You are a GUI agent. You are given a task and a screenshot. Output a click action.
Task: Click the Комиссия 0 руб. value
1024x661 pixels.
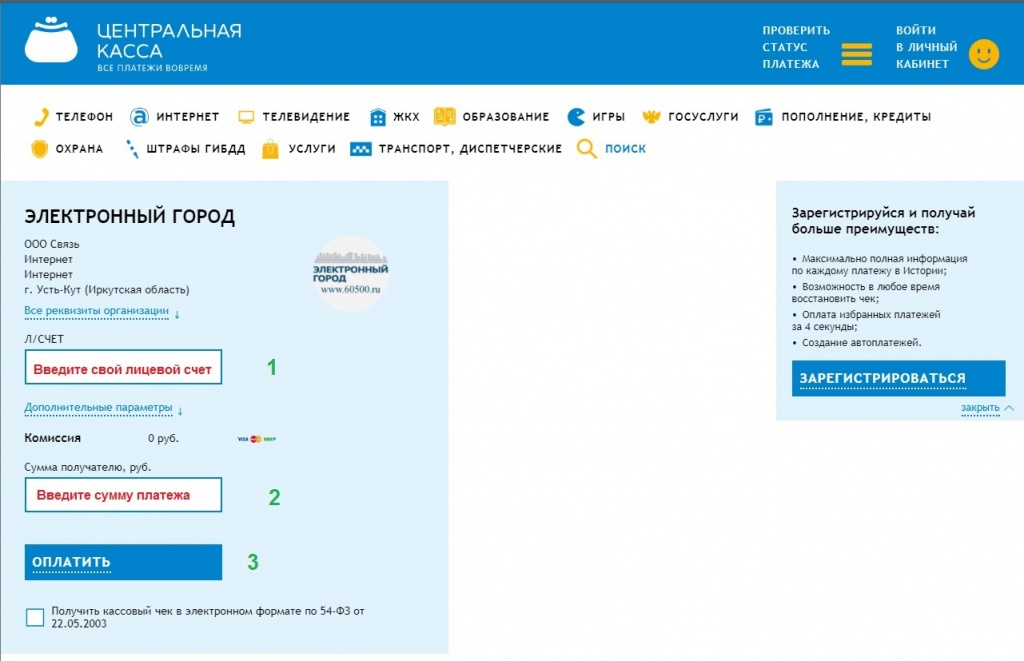click(163, 438)
